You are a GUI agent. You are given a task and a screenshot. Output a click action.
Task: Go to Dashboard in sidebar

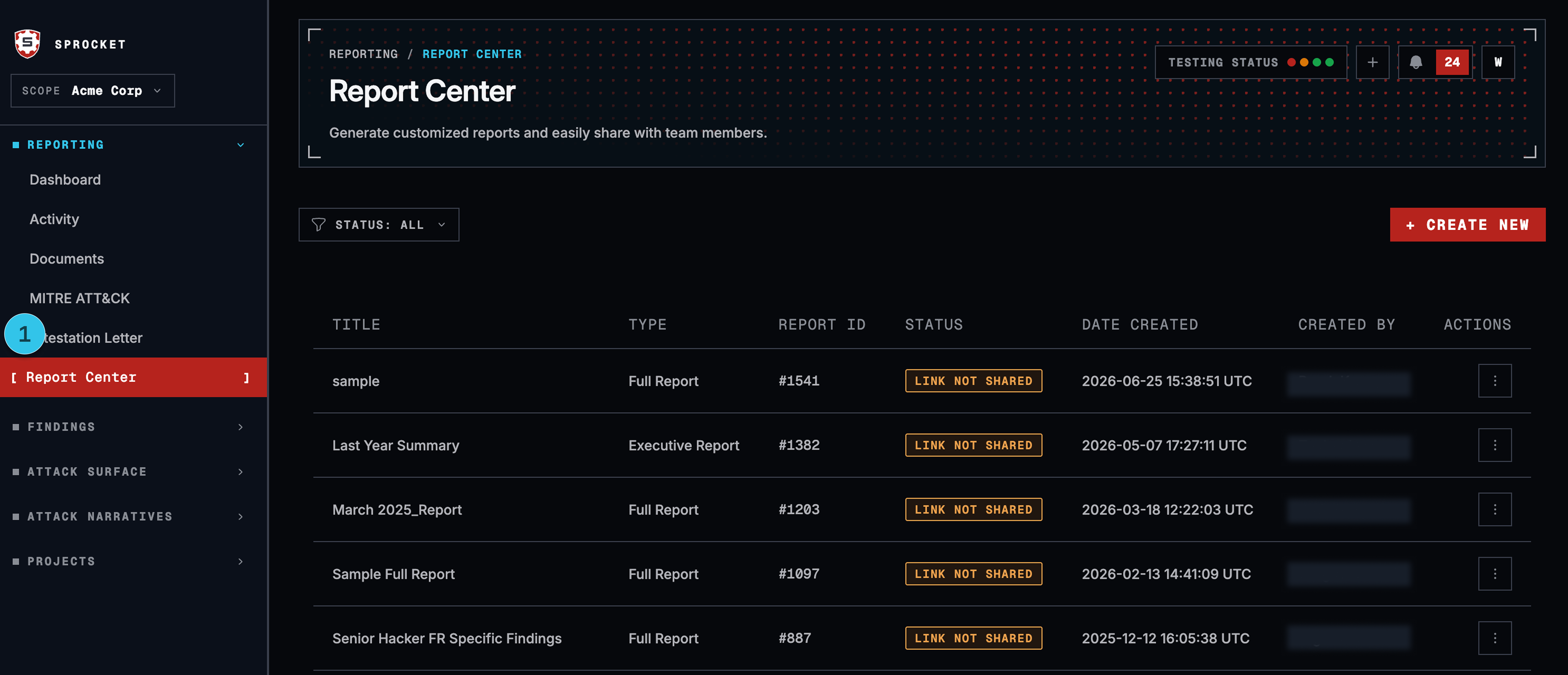[65, 180]
